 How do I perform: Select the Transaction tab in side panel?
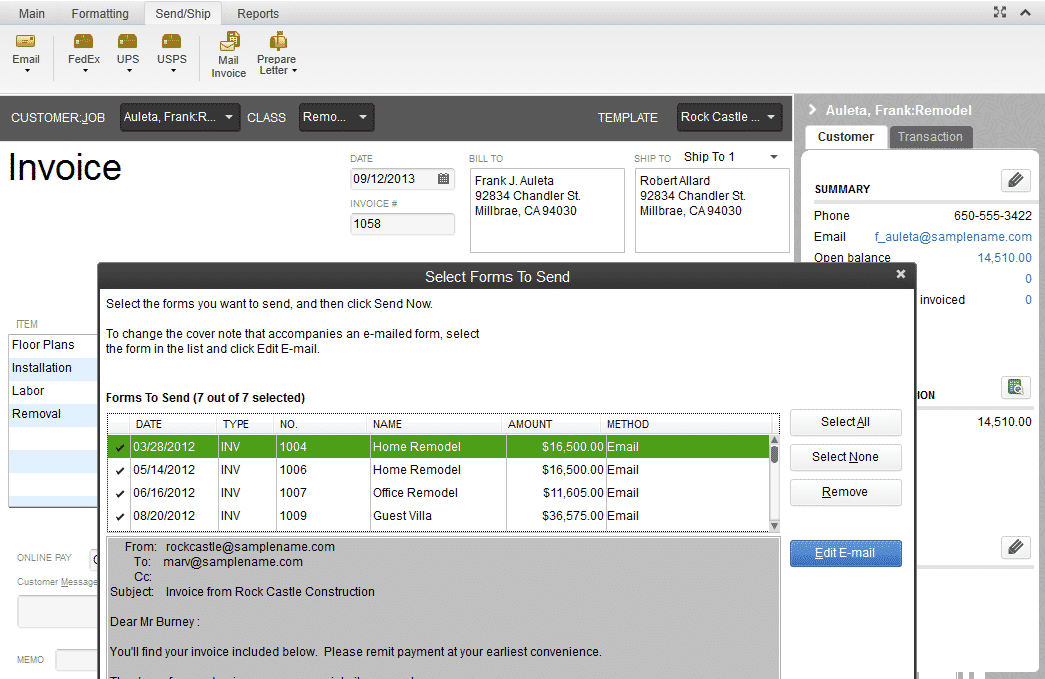coord(930,137)
